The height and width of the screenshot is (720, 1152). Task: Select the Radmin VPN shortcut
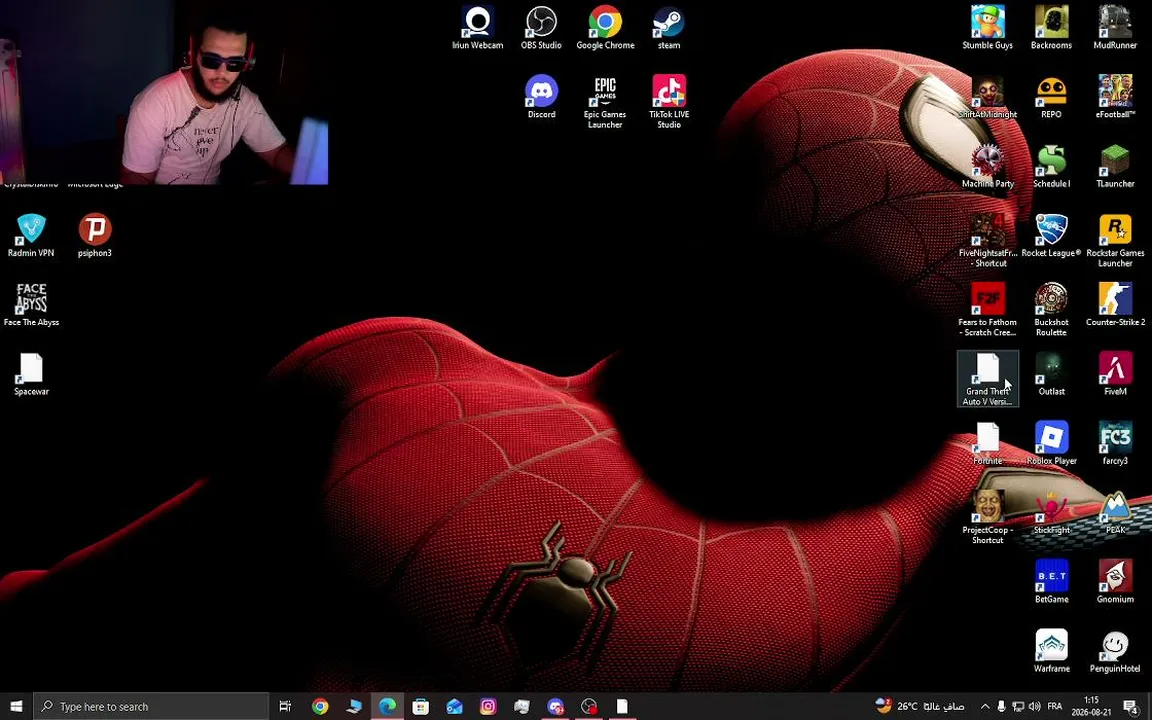[31, 235]
